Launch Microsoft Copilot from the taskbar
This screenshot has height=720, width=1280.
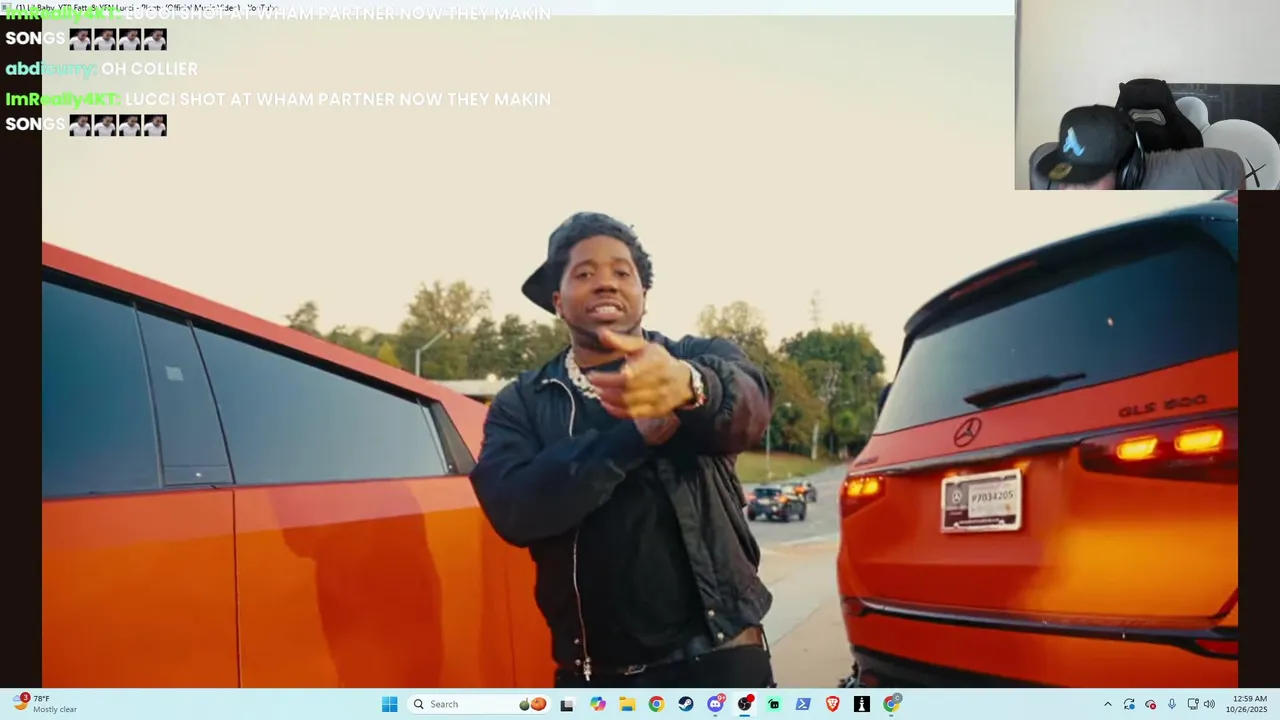(x=598, y=704)
